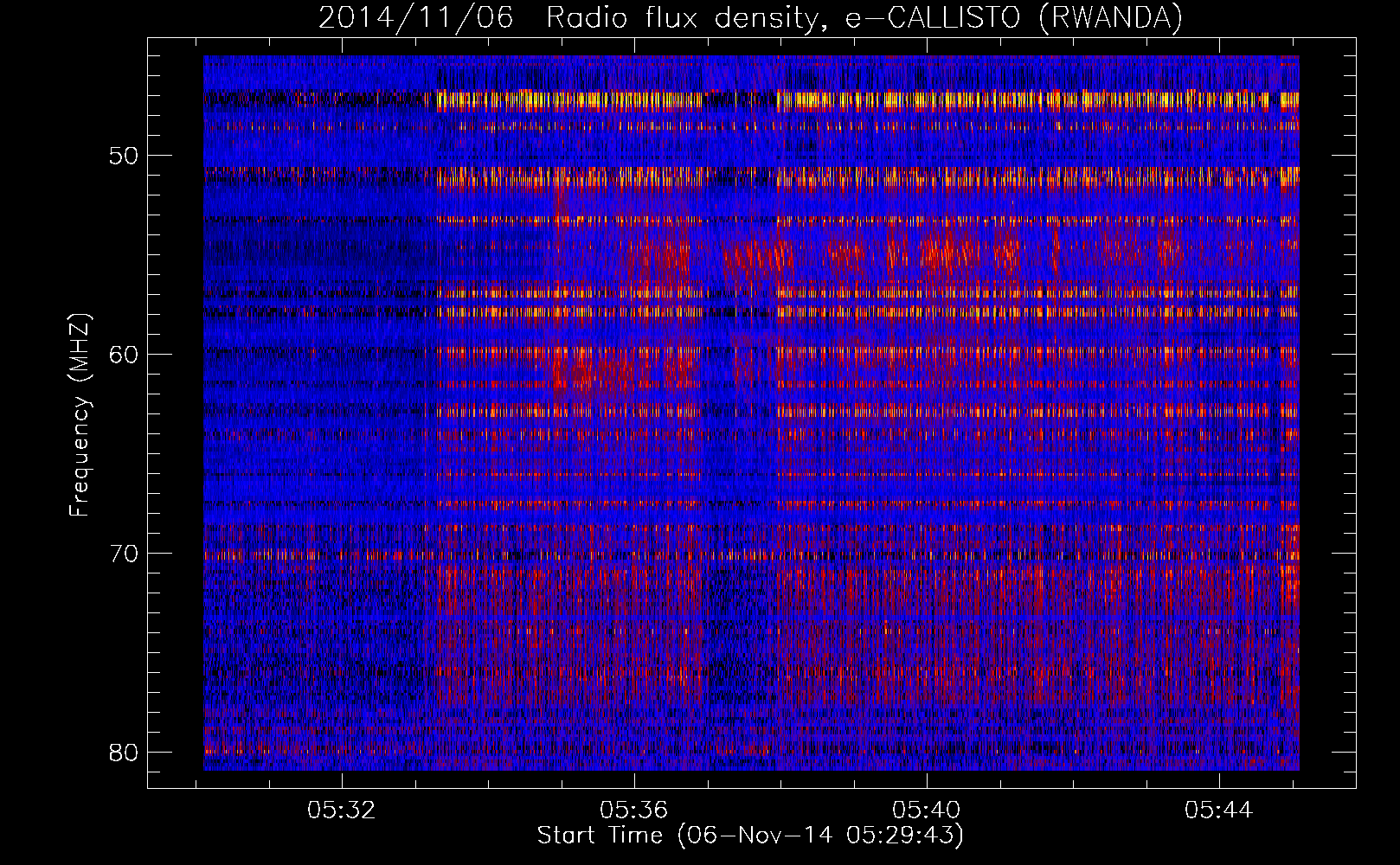
Task: Click the "Frequency (MHZ)" axis label
Action: 79,414
